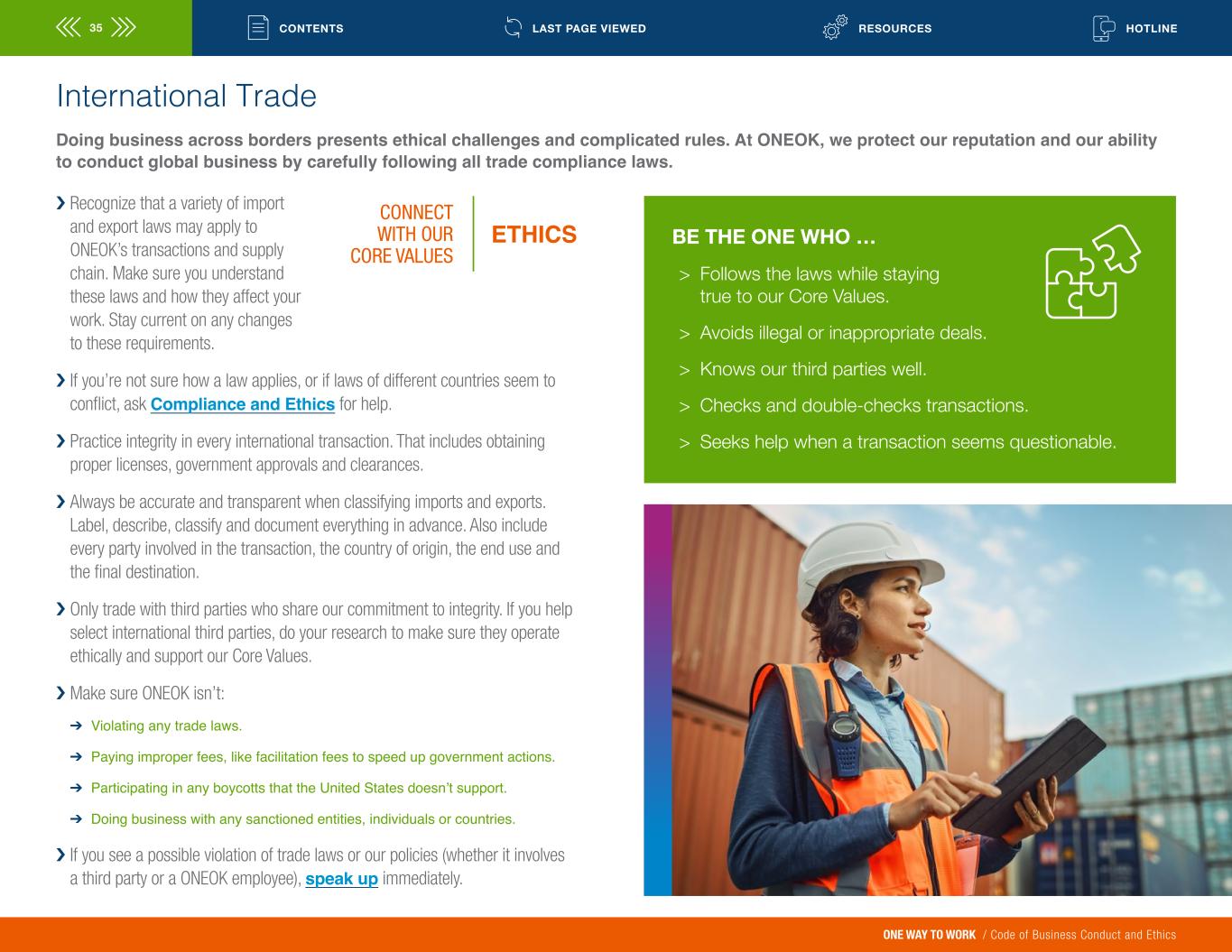Advance to the next page with the right double-chevron
Screen dimensions: 1232x952
coord(124,28)
